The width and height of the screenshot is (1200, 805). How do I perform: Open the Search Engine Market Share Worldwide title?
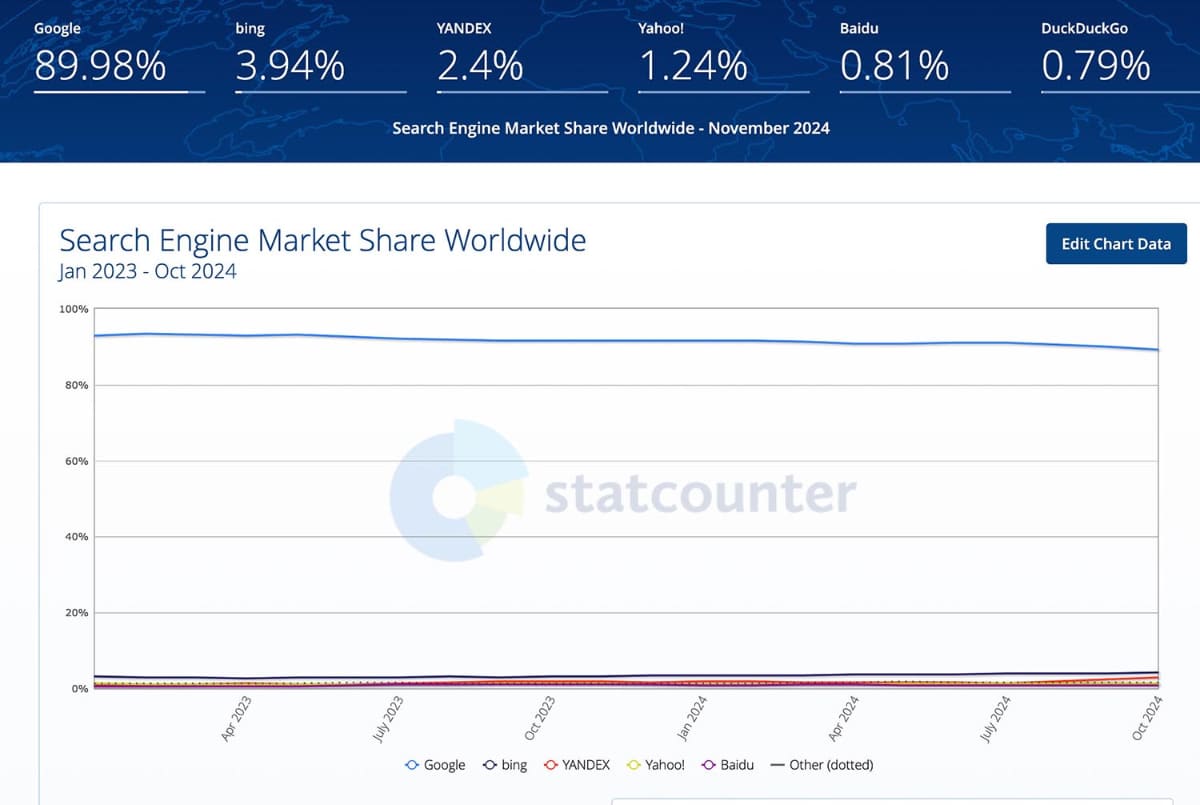pyautogui.click(x=323, y=240)
